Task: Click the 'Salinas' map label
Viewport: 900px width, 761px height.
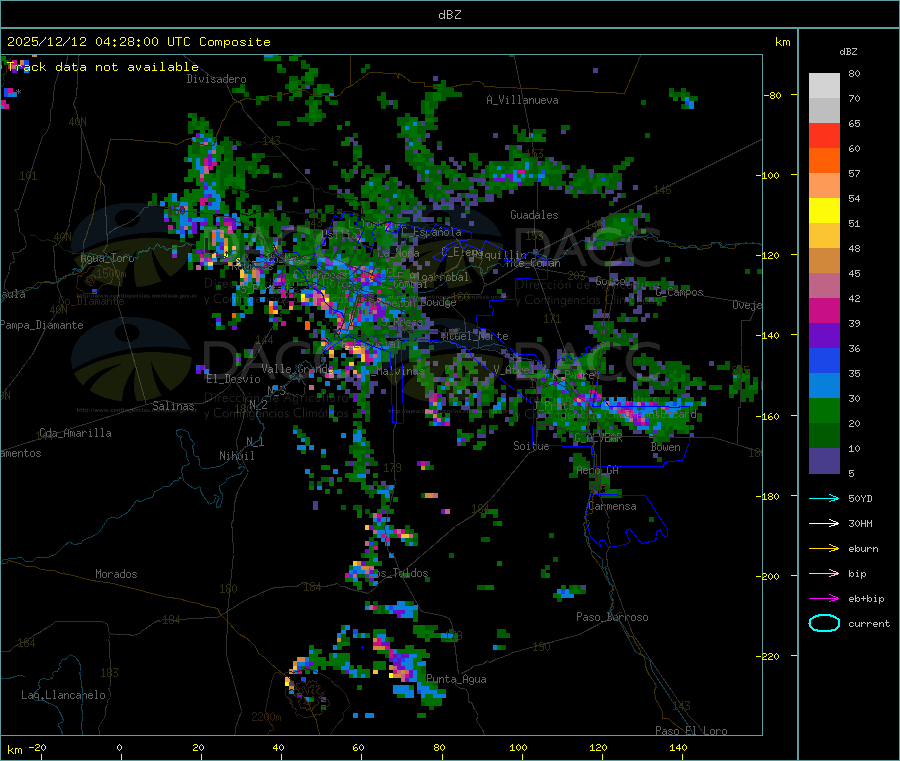Action: 173,406
